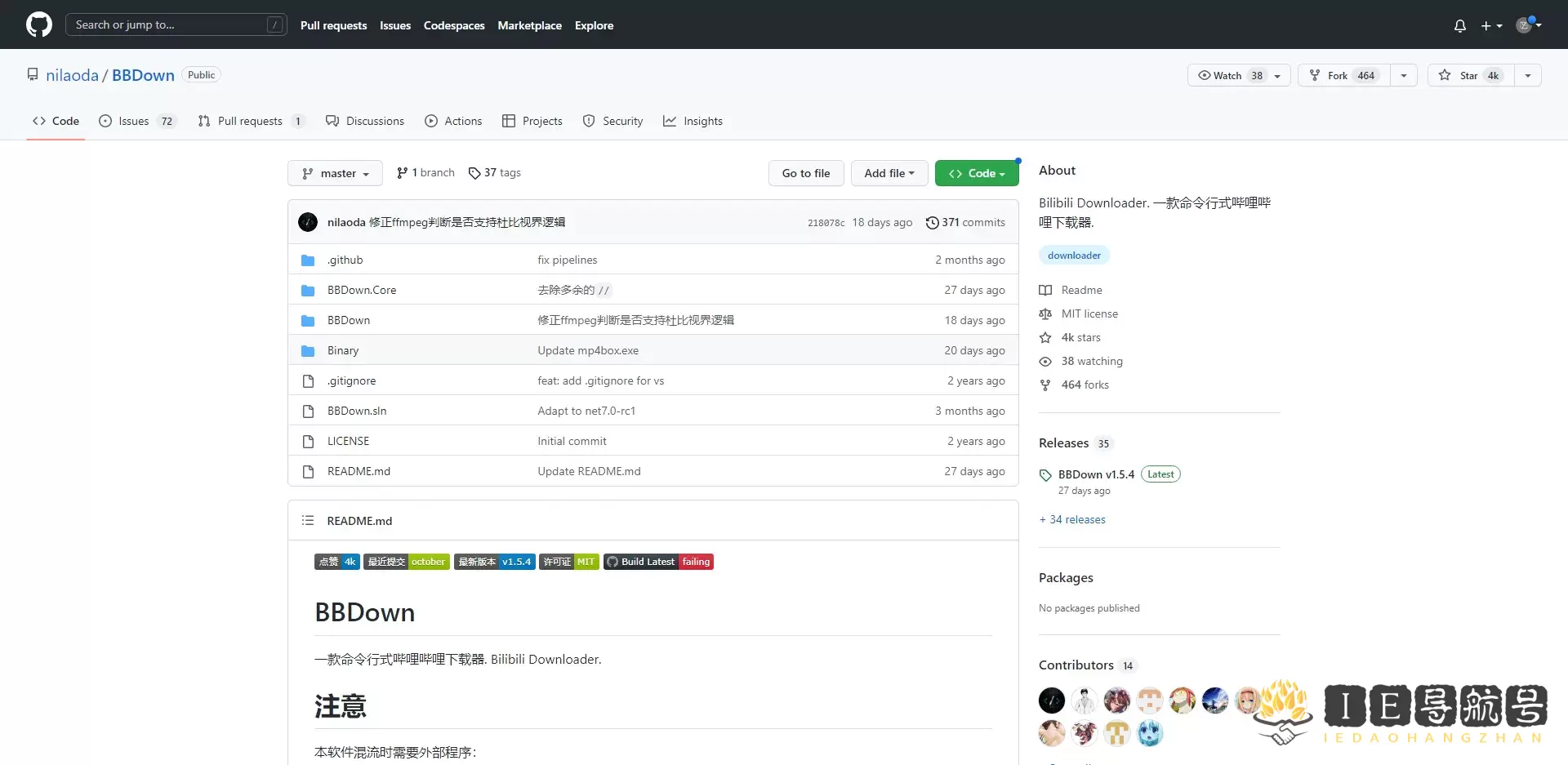The width and height of the screenshot is (1568, 765).
Task: Open the notifications bell
Action: coord(1459,25)
